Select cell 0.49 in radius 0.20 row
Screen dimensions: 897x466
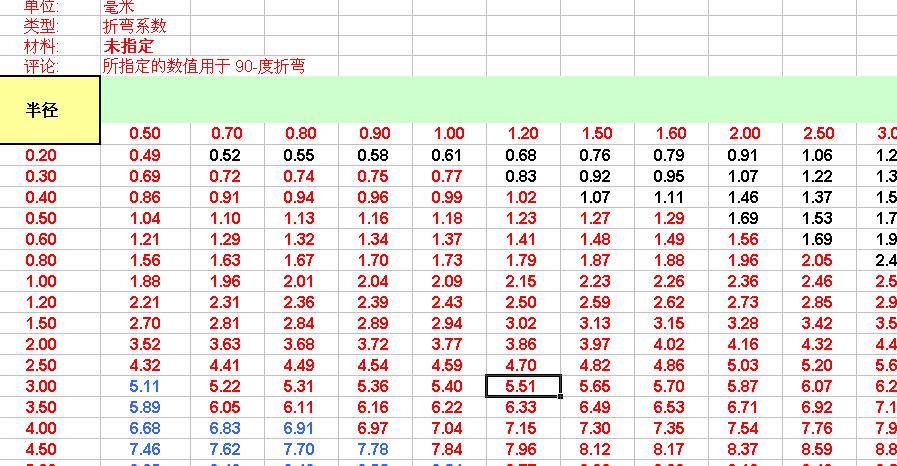[x=145, y=155]
